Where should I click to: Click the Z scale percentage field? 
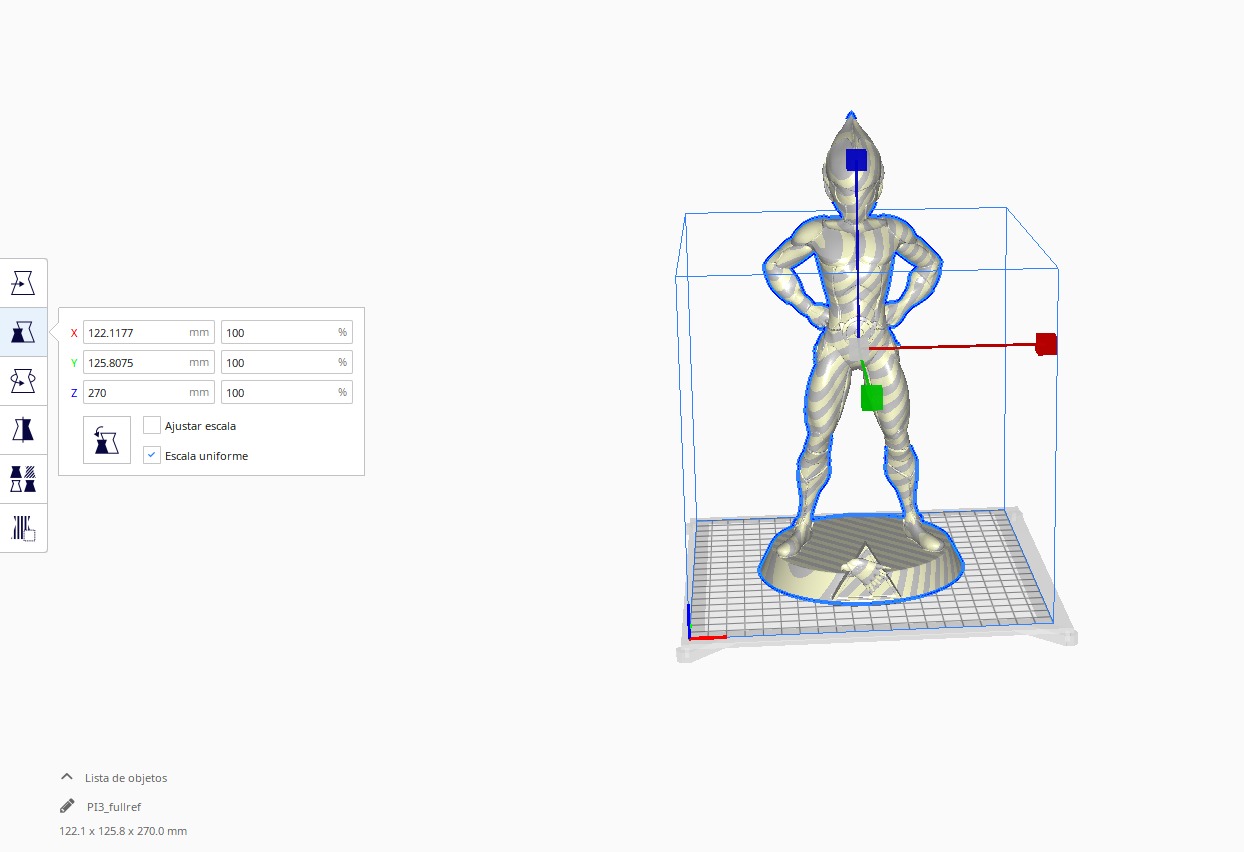(x=286, y=392)
